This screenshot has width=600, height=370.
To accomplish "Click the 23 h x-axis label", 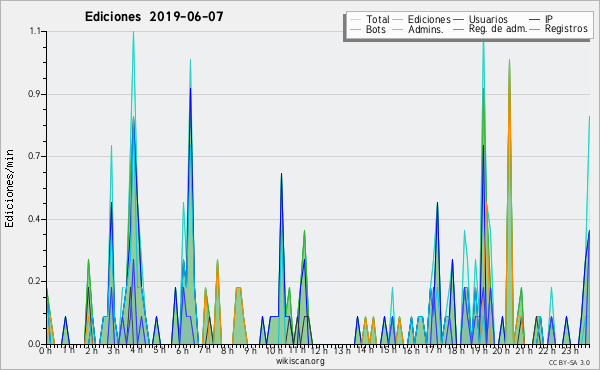I will click(570, 350).
